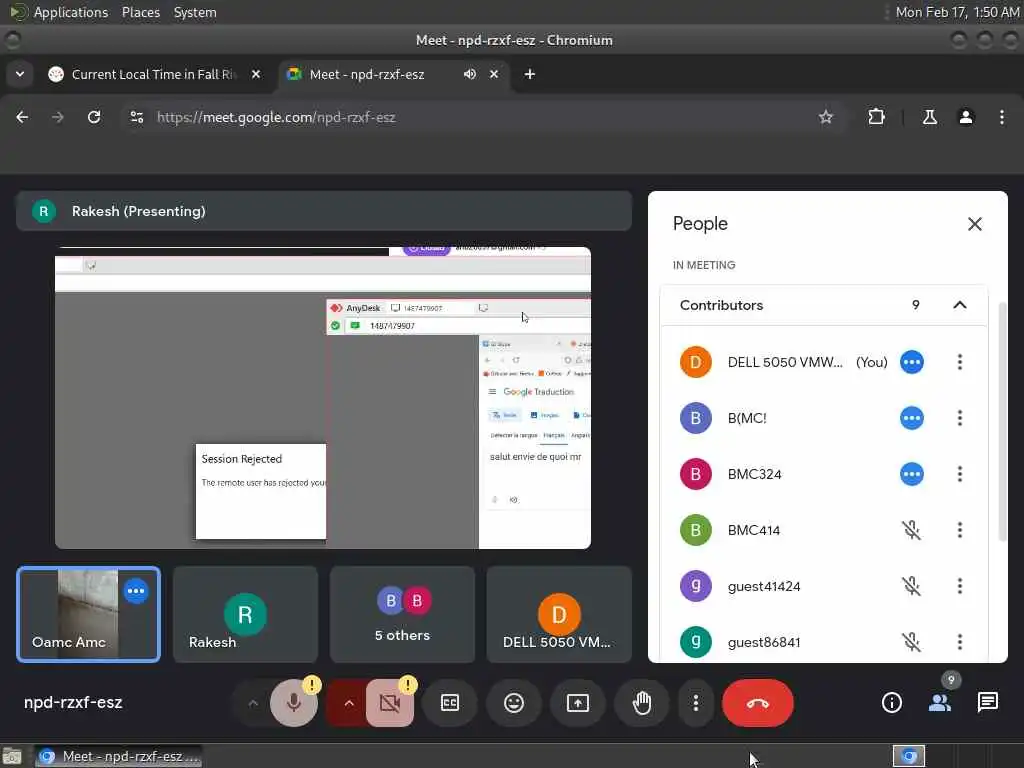This screenshot has width=1024, height=768.
Task: Raise hand using the hand icon
Action: (x=642, y=703)
